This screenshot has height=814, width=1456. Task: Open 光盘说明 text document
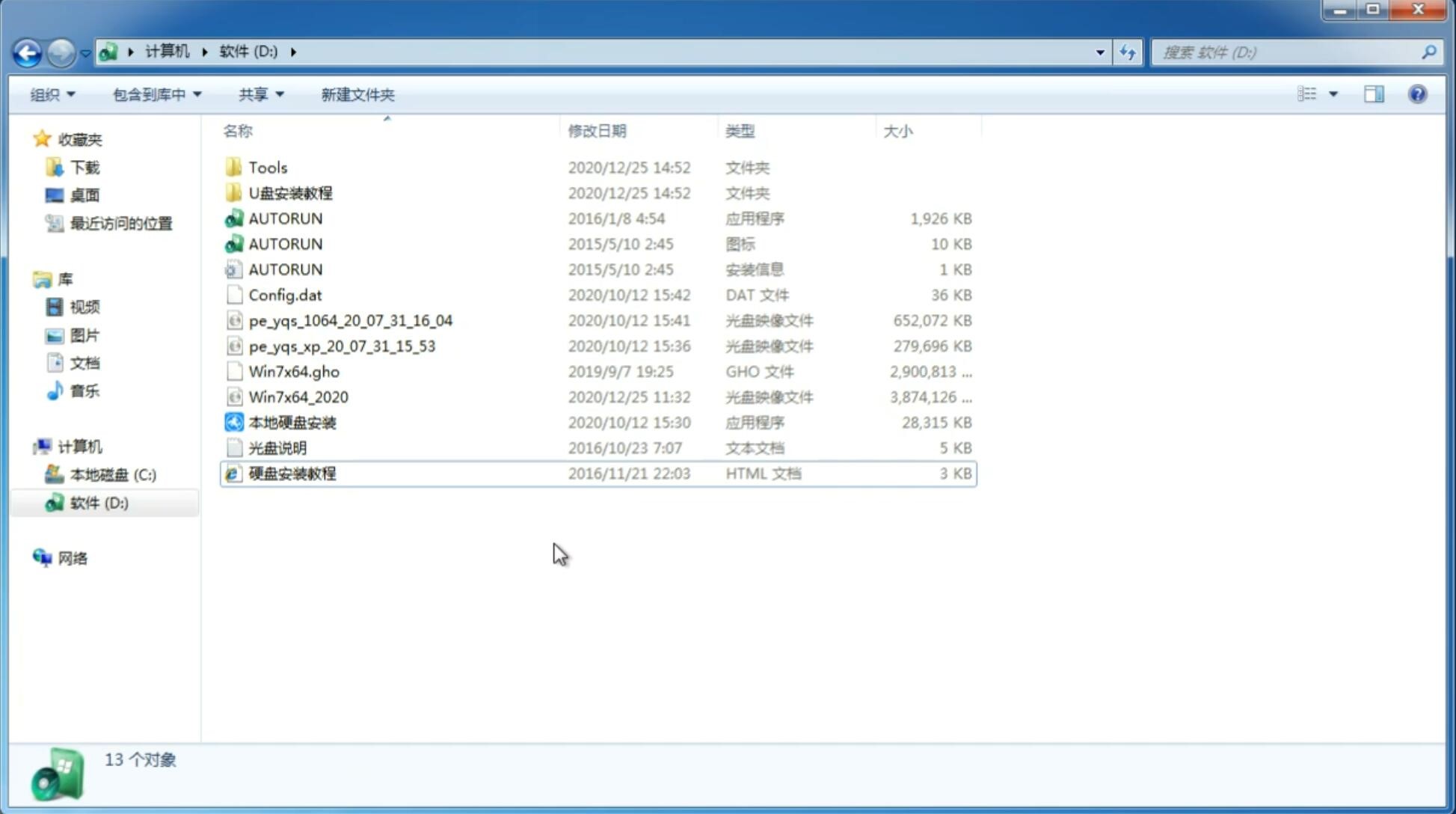[x=277, y=448]
